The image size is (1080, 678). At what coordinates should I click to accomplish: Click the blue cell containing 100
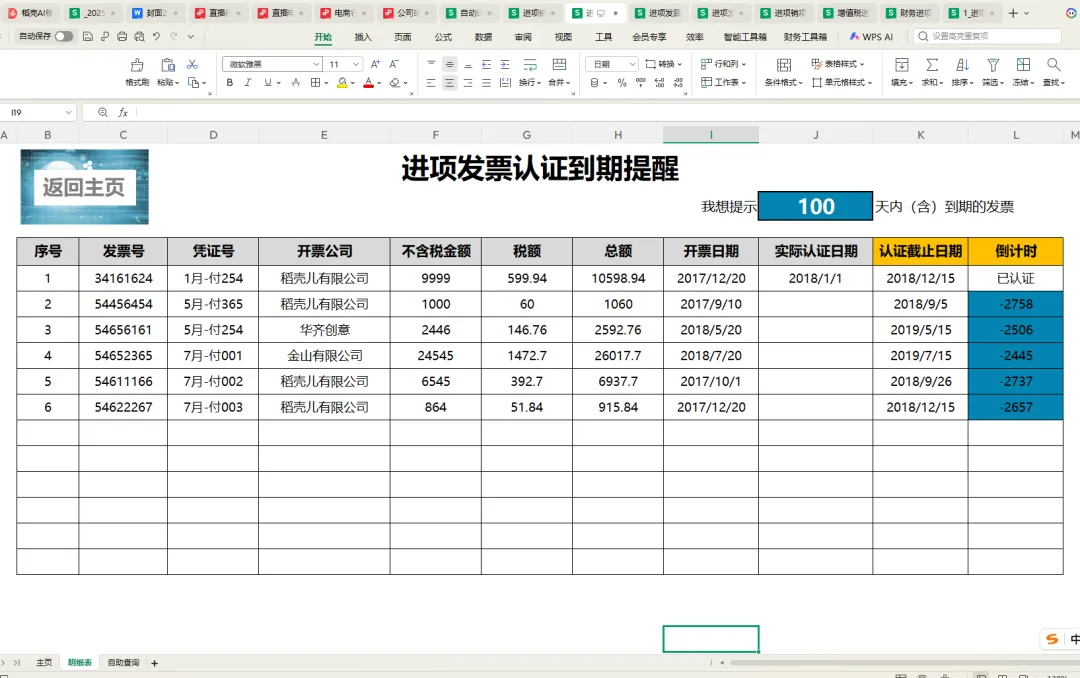(x=816, y=206)
